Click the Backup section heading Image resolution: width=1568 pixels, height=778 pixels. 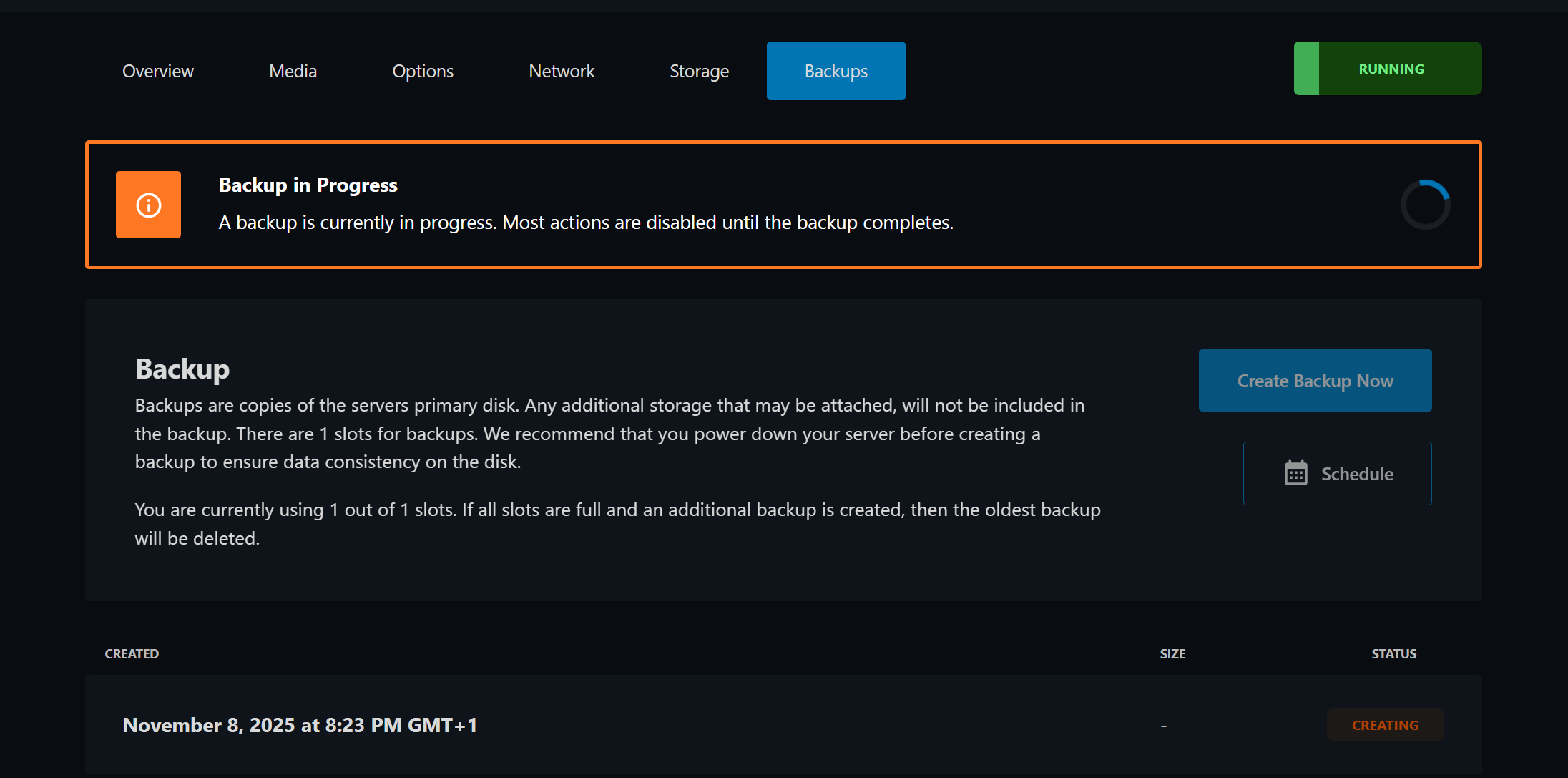tap(182, 369)
